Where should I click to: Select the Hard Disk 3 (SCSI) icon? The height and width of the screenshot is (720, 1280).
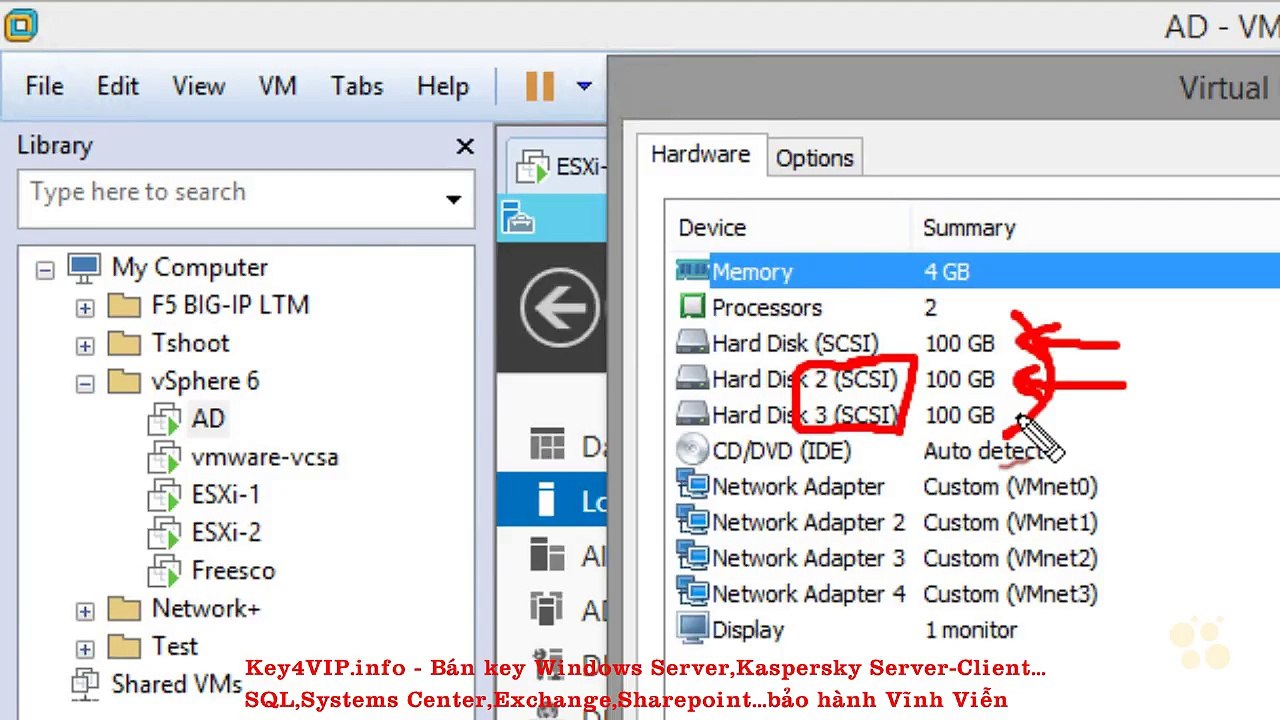[692, 413]
